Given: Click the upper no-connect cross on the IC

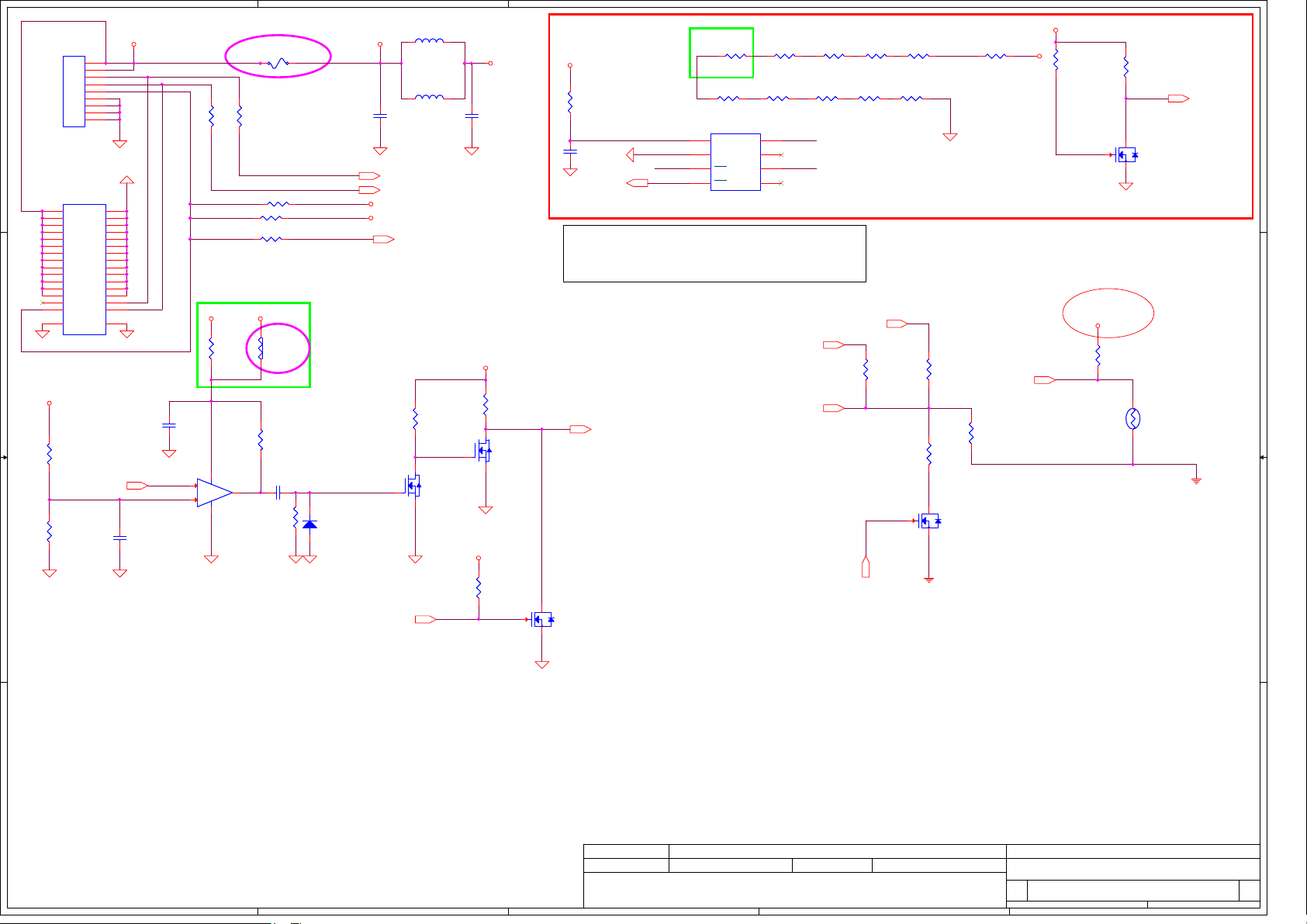Looking at the screenshot, I should tap(780, 155).
